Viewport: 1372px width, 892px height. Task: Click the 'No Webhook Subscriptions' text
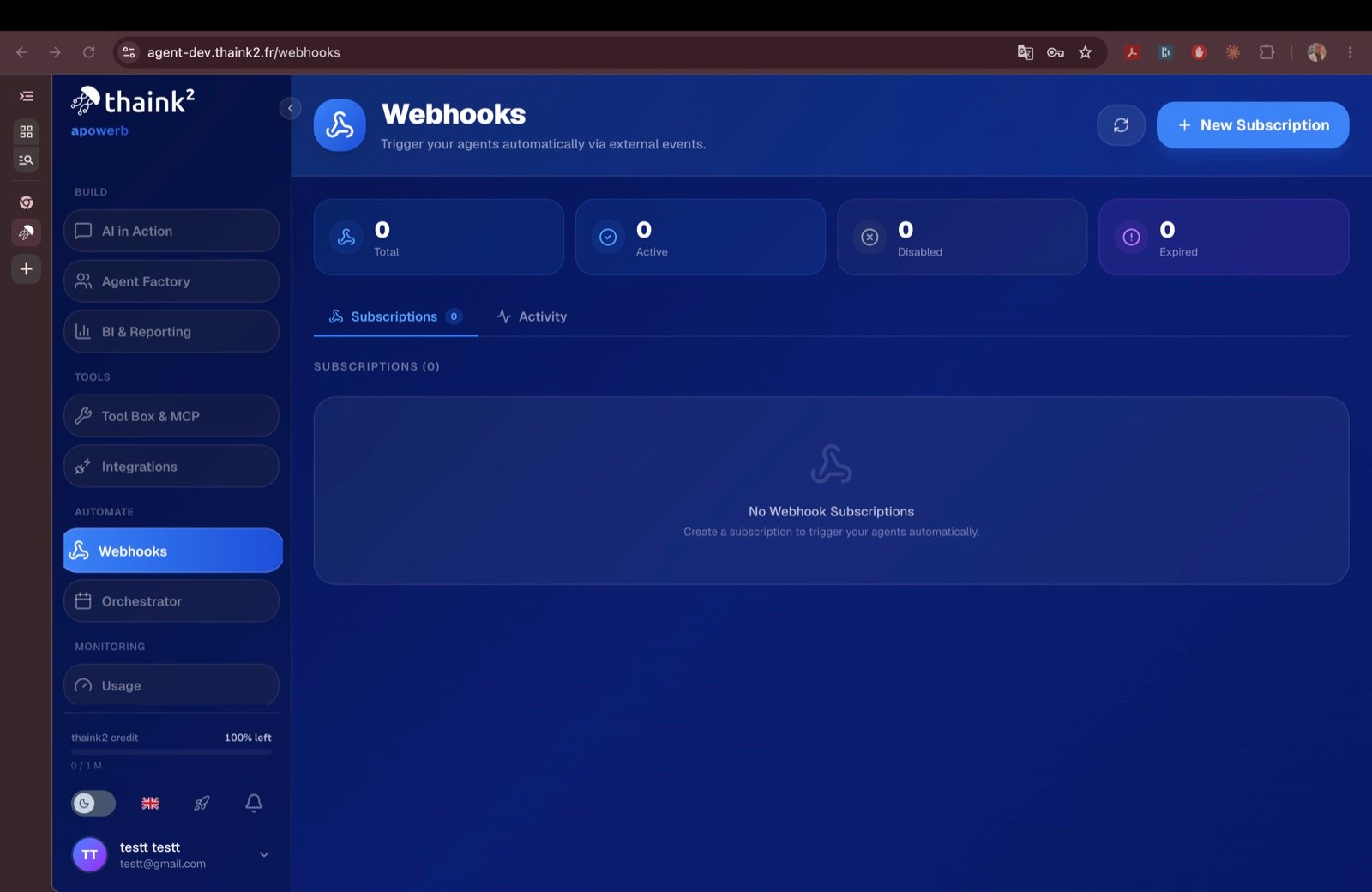(831, 511)
